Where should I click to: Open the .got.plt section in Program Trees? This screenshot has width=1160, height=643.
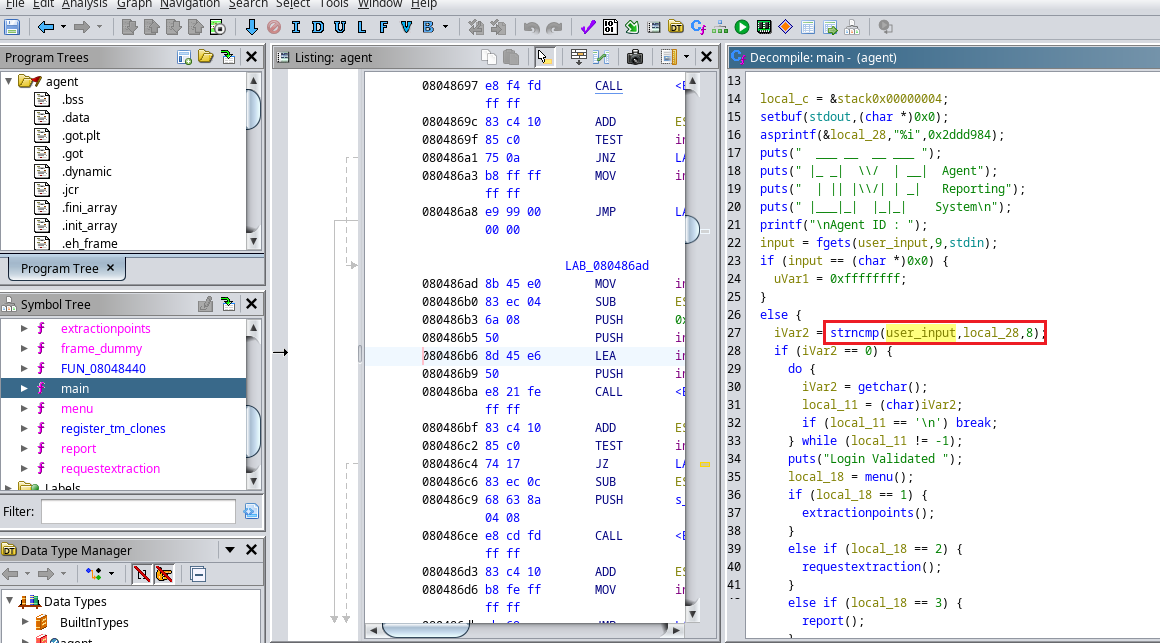(x=81, y=135)
